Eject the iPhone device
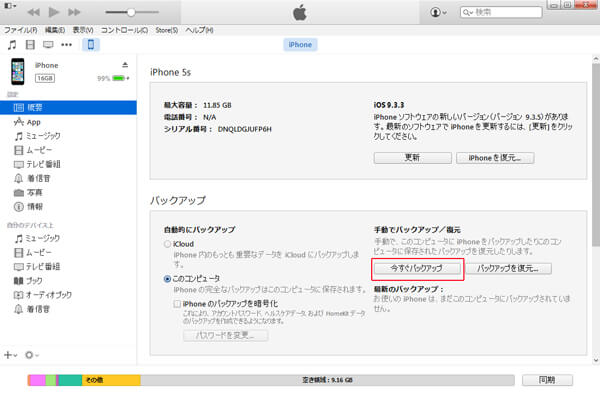This screenshot has height=395, width=600. click(x=125, y=65)
